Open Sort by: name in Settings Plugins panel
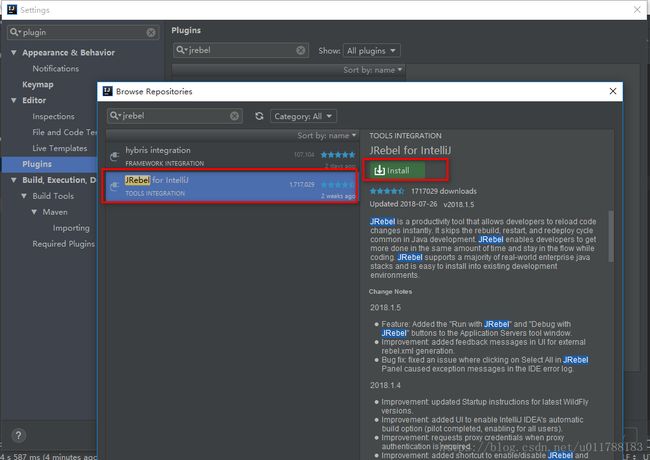 click(372, 70)
